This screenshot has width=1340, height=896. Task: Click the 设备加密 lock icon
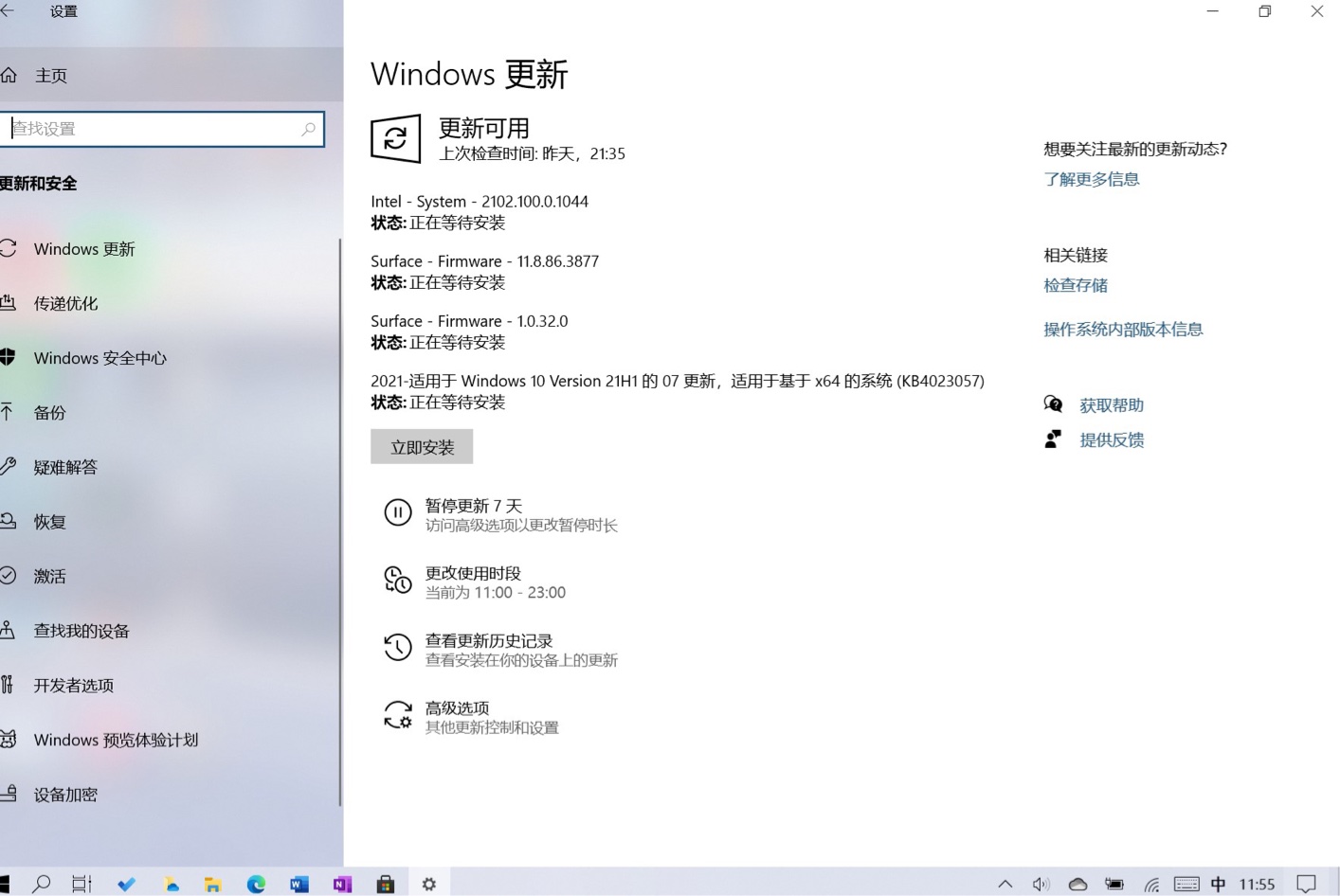point(9,794)
